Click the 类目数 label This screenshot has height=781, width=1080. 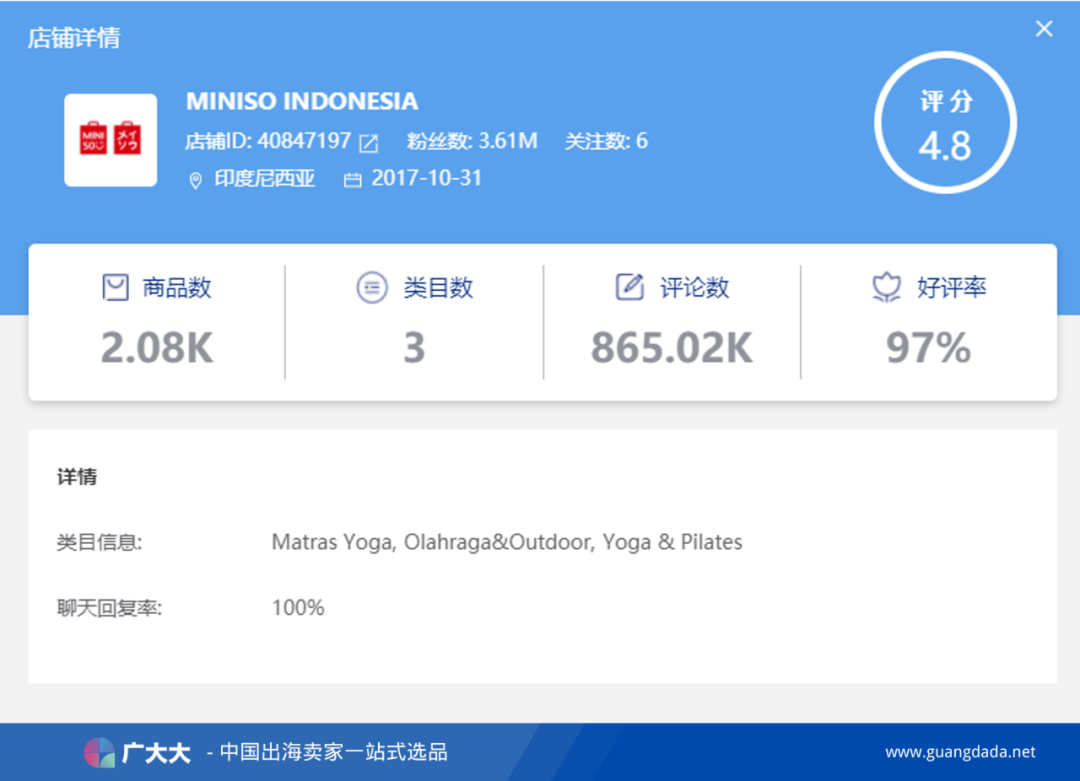point(438,287)
